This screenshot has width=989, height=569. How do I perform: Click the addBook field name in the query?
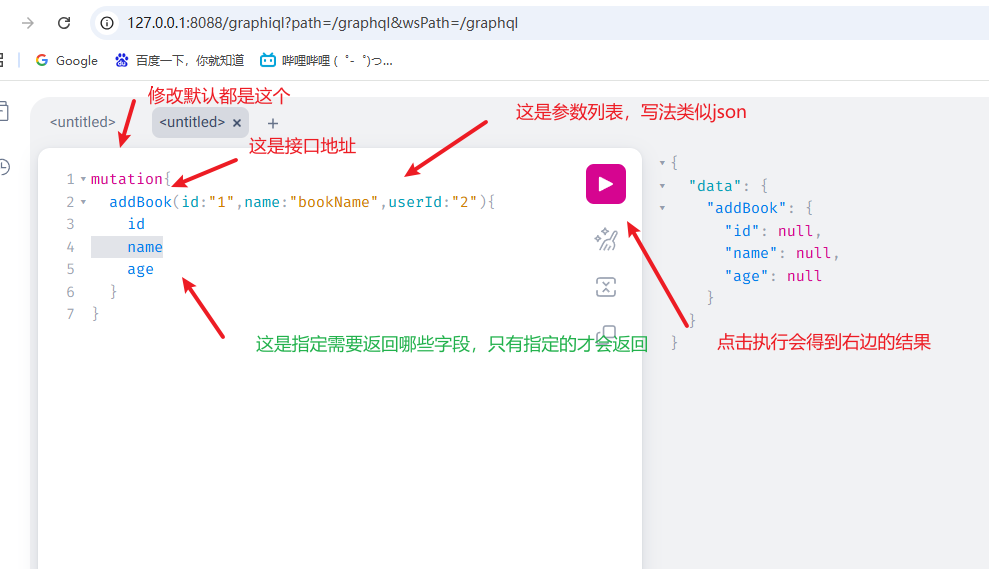click(141, 202)
